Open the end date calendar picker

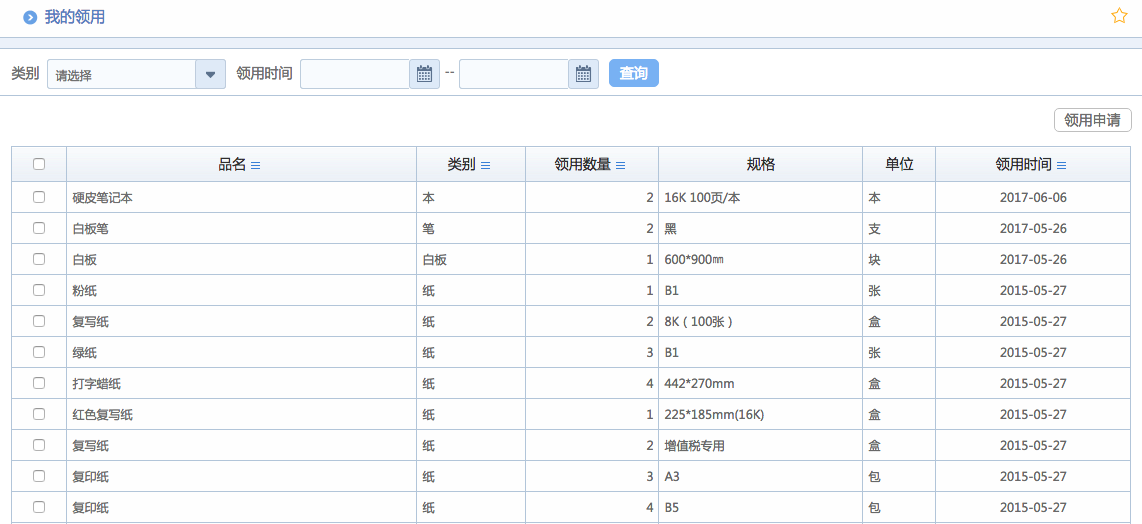(x=583, y=74)
